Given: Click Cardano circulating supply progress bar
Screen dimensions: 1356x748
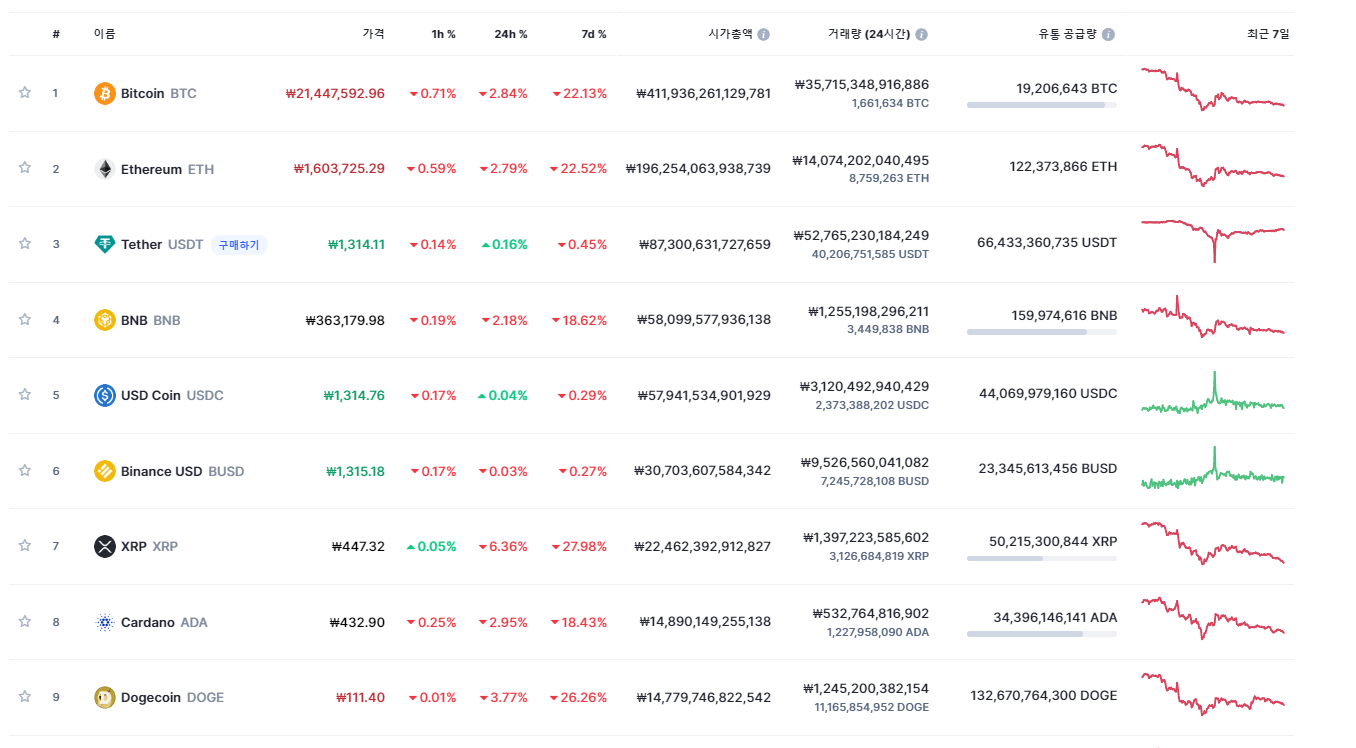Looking at the screenshot, I should [x=1042, y=634].
